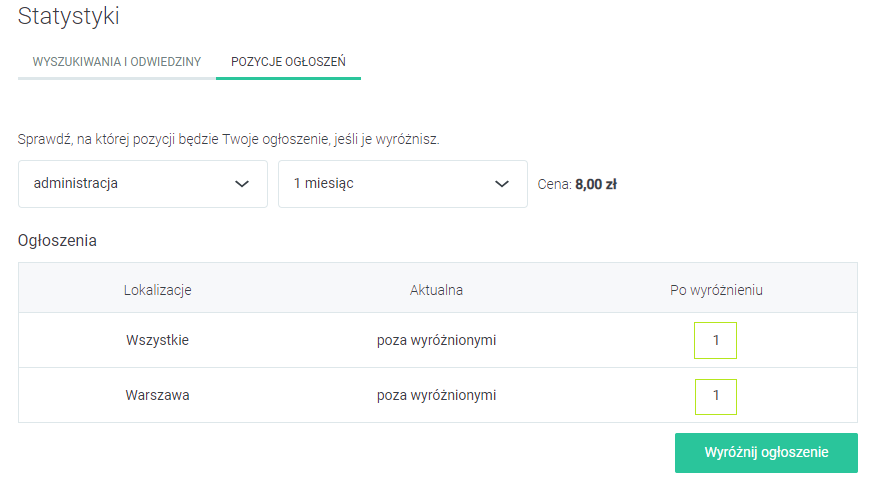Open the administracja category dropdown
884x495 pixels.
[142, 184]
